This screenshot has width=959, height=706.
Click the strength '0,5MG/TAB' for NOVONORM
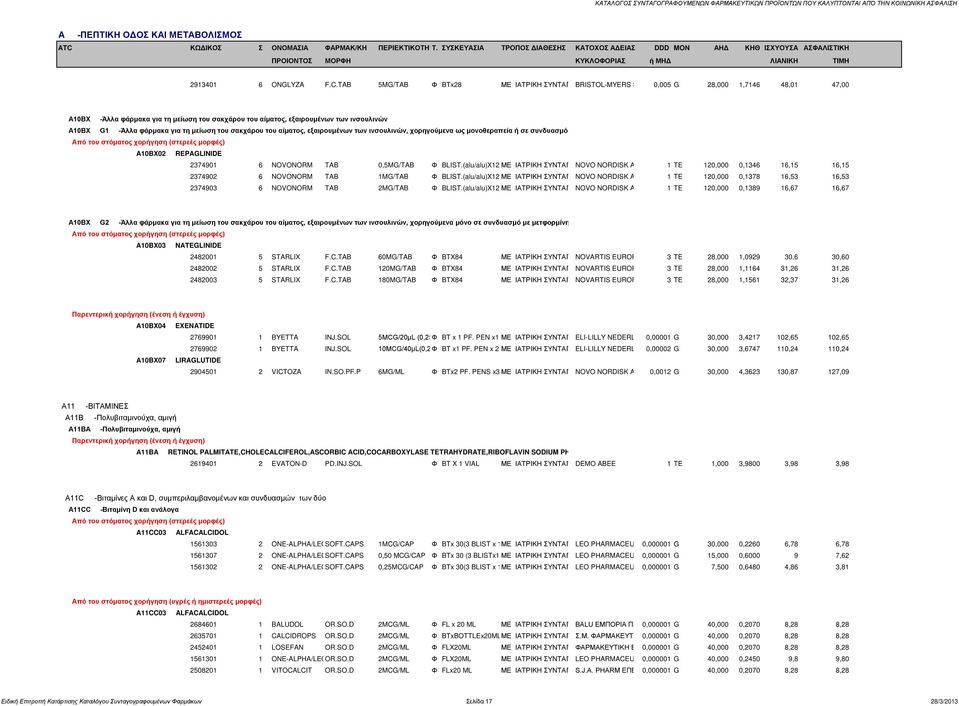point(396,165)
